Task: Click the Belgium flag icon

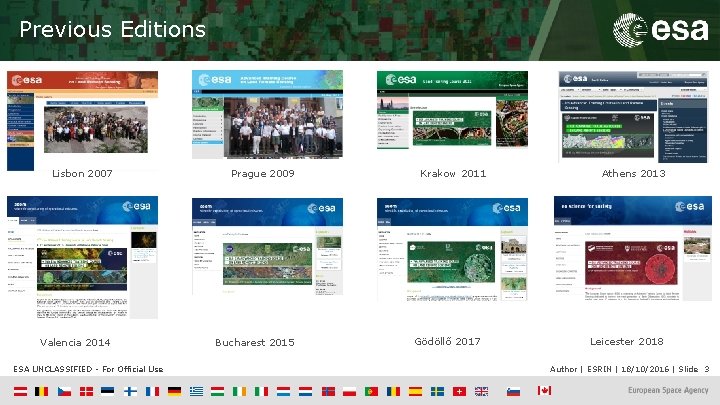Action: tap(41, 391)
